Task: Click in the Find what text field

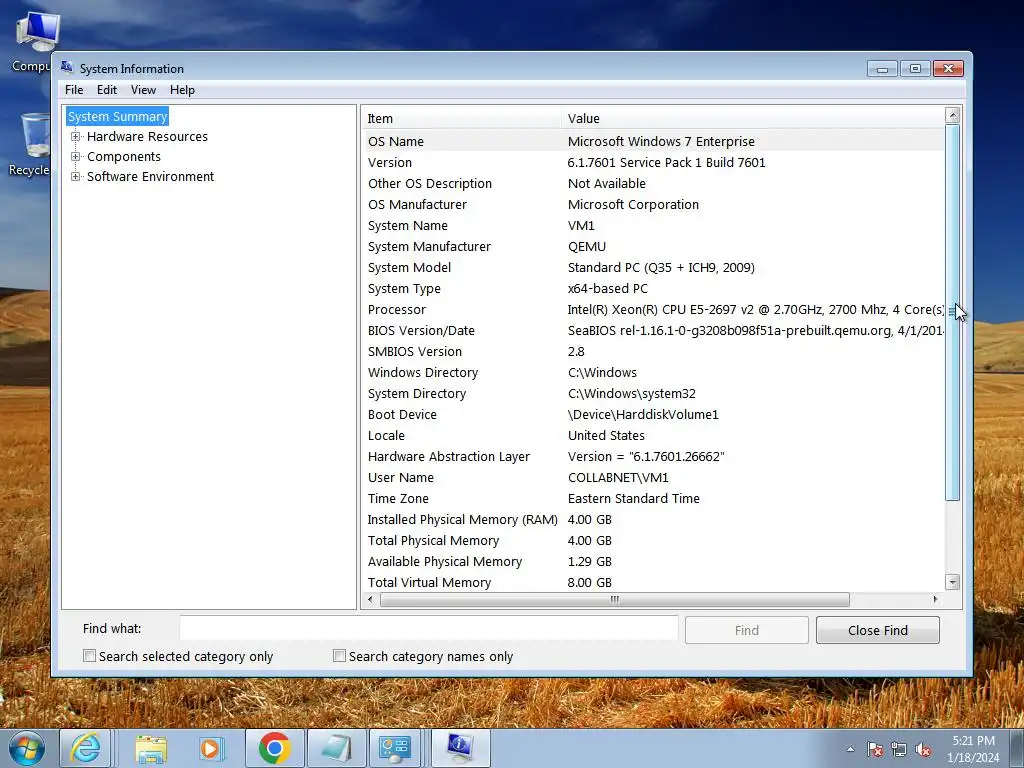Action: tap(429, 628)
